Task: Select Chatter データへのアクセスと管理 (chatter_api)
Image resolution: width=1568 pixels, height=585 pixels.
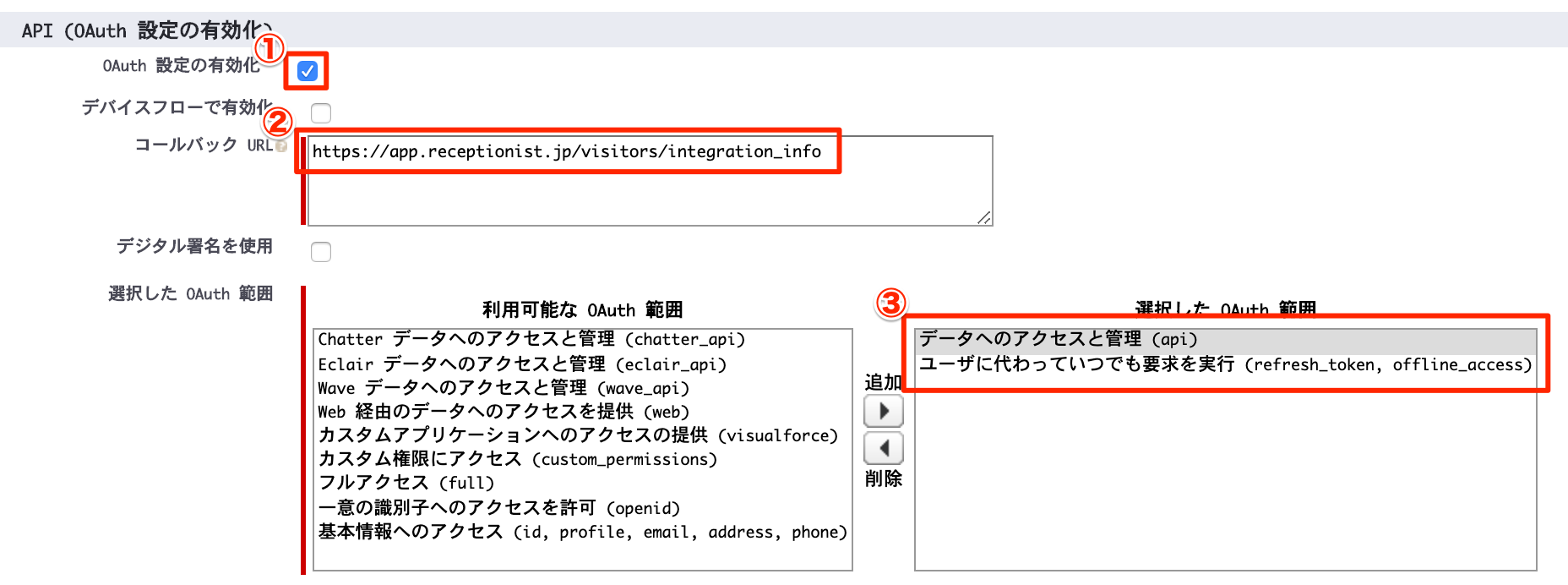Action: (531, 340)
